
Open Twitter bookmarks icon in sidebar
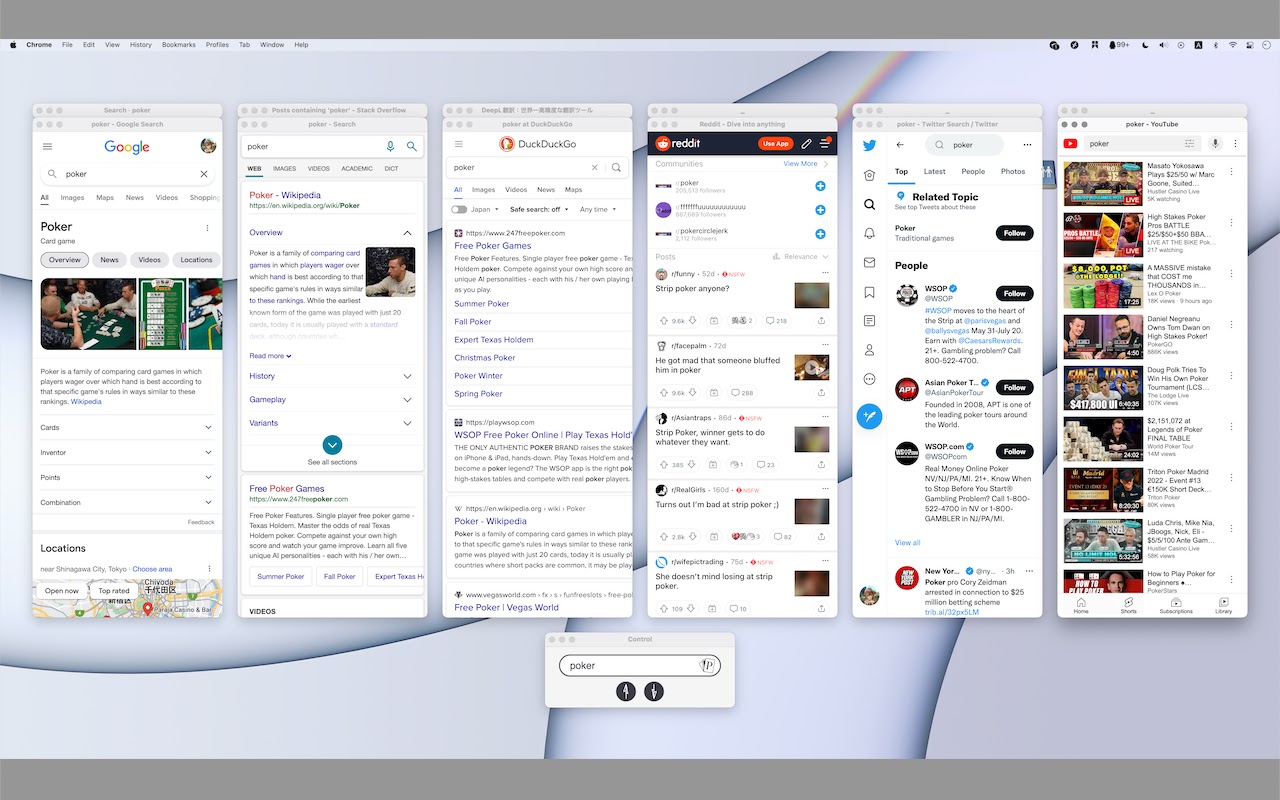click(869, 292)
